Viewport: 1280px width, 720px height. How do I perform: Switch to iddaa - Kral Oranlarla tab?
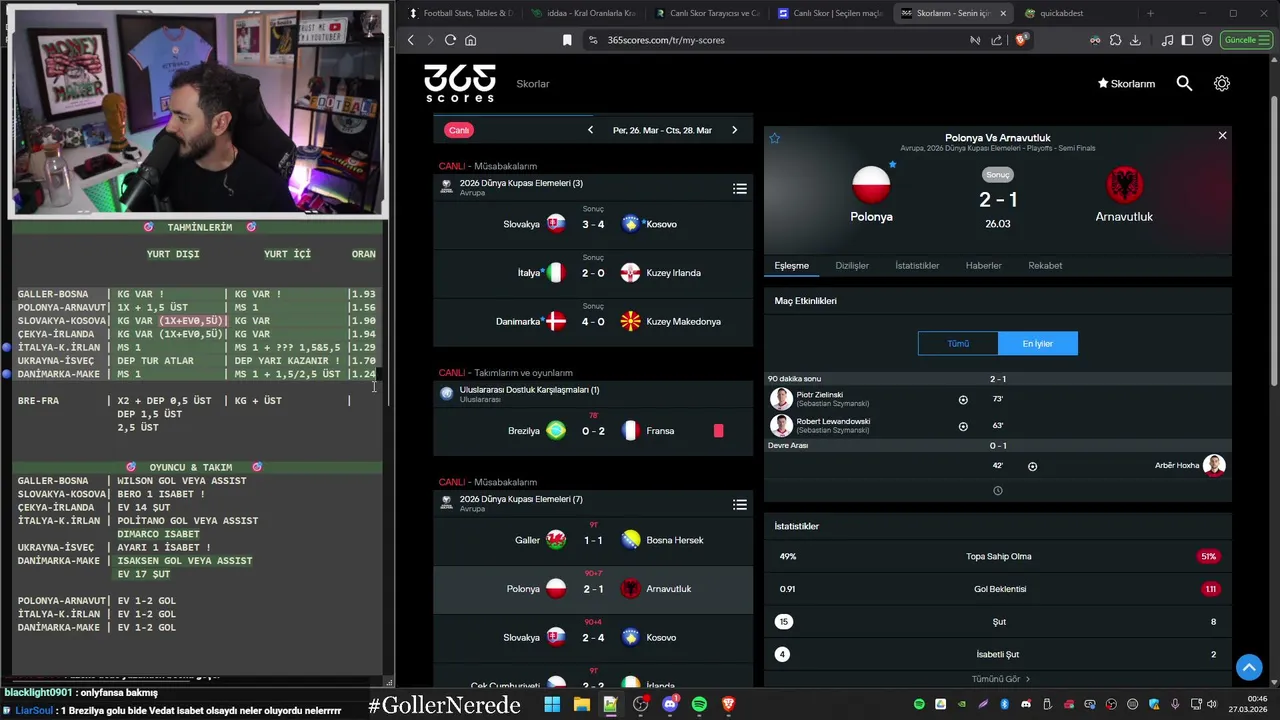(x=583, y=13)
